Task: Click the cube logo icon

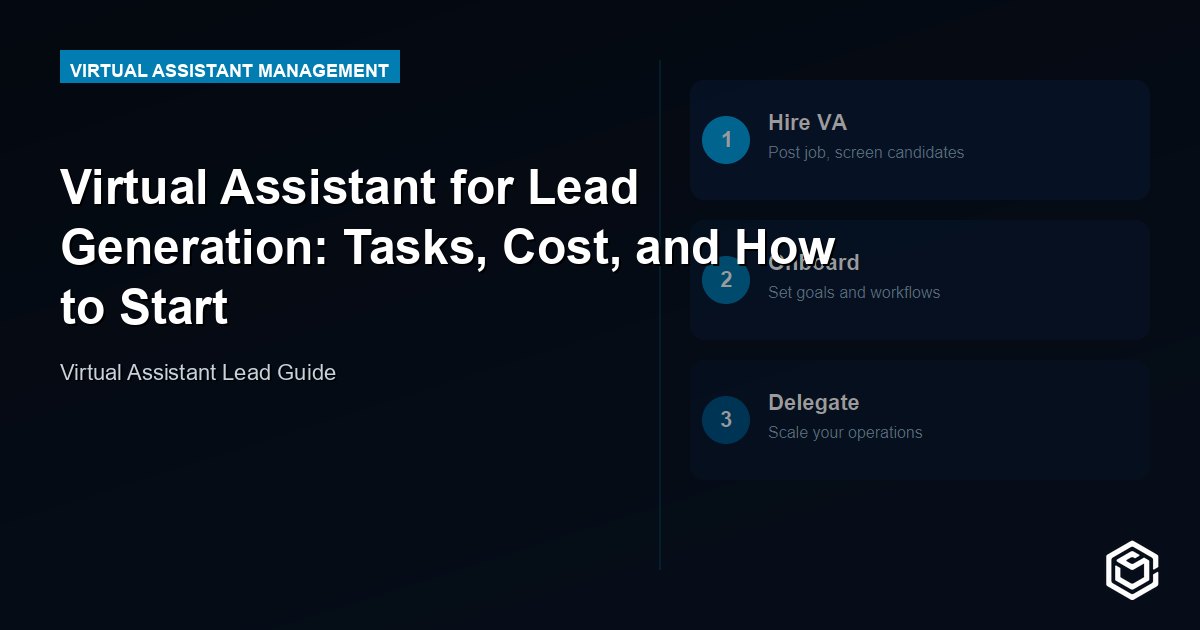Action: point(1132,570)
